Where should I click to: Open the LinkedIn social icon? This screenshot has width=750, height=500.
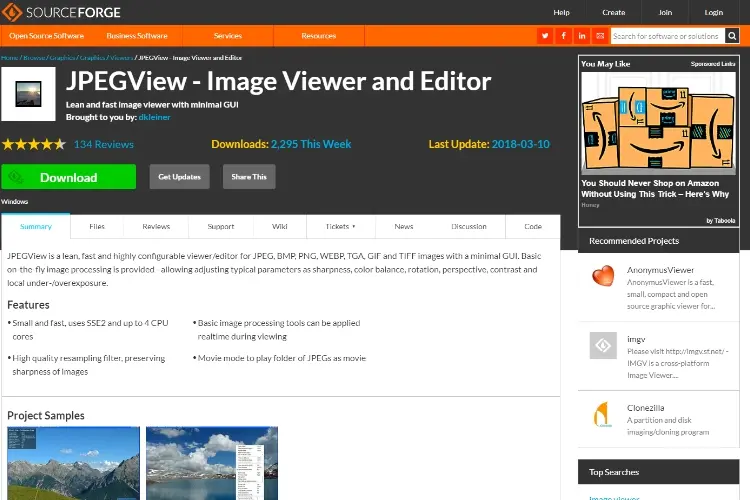click(582, 36)
